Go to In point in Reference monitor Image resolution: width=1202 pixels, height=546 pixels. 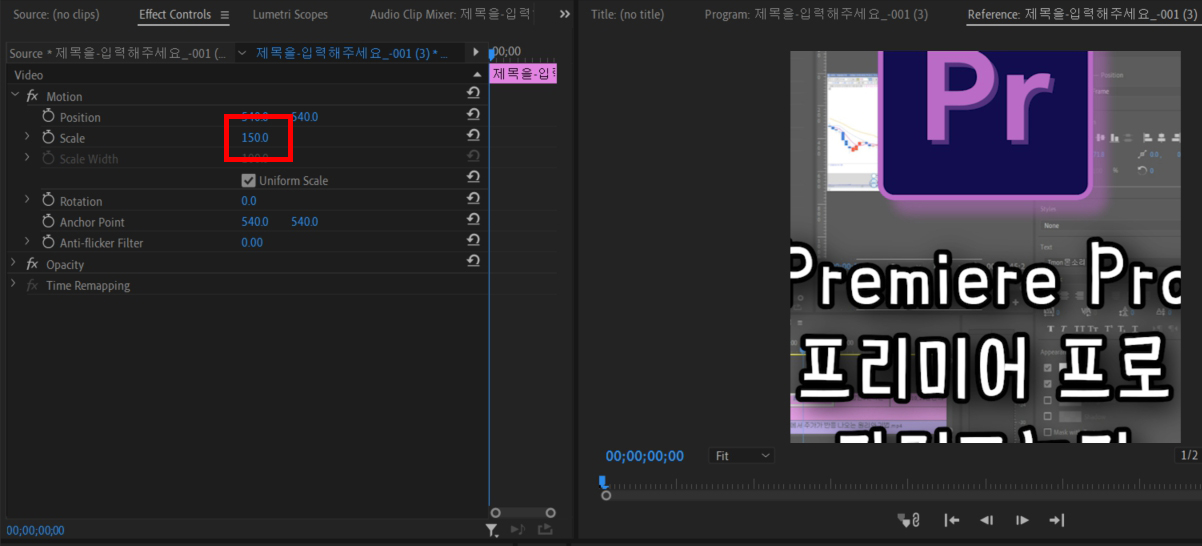[x=952, y=520]
